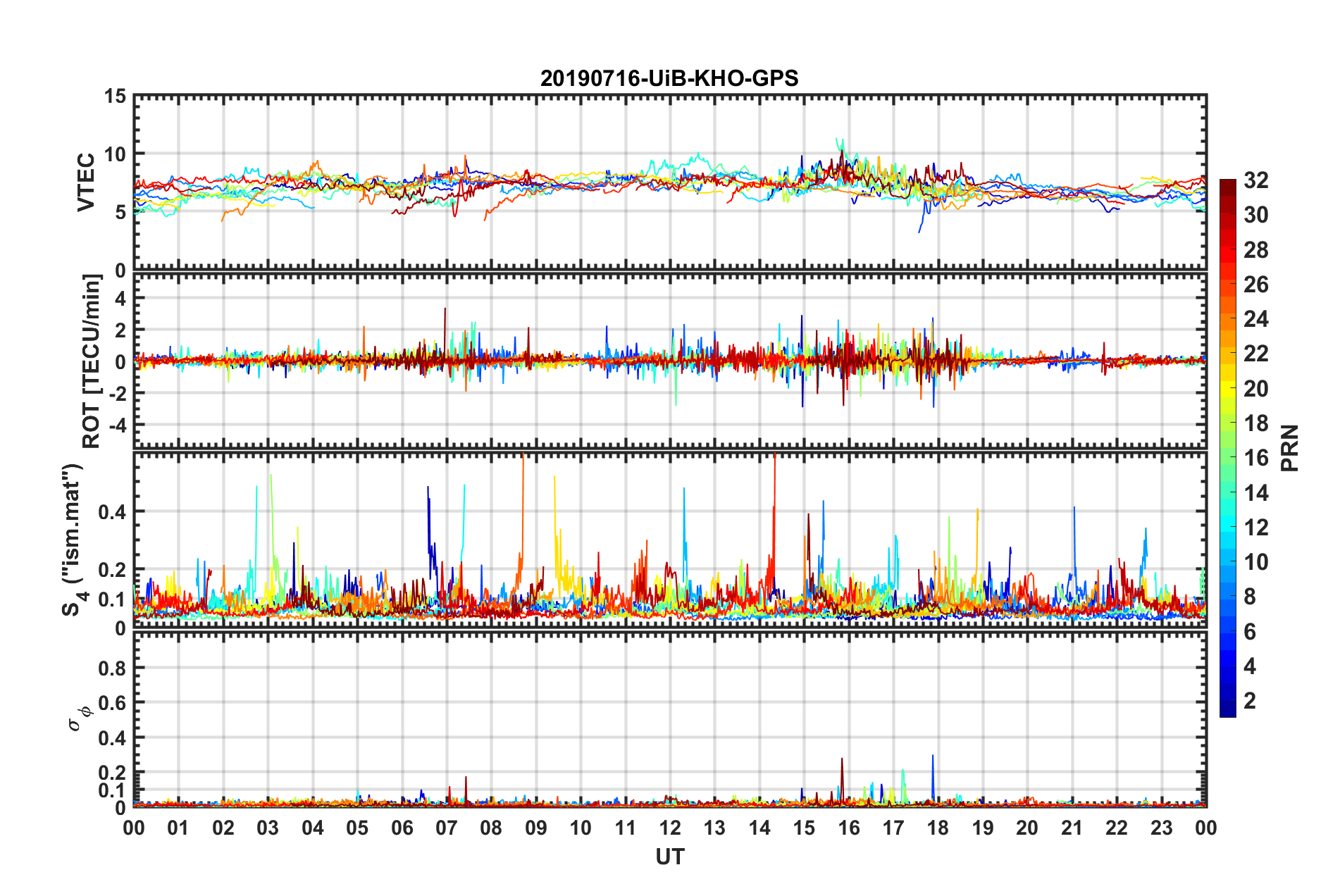Viewport: 1340px width, 896px height.
Task: Click the colorbar tick label 24
Action: 1256,319
